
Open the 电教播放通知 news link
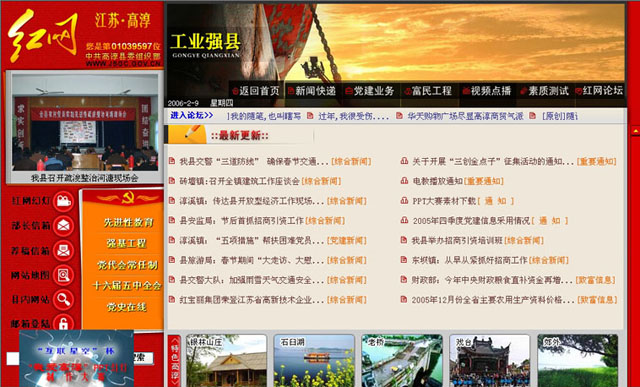437,181
